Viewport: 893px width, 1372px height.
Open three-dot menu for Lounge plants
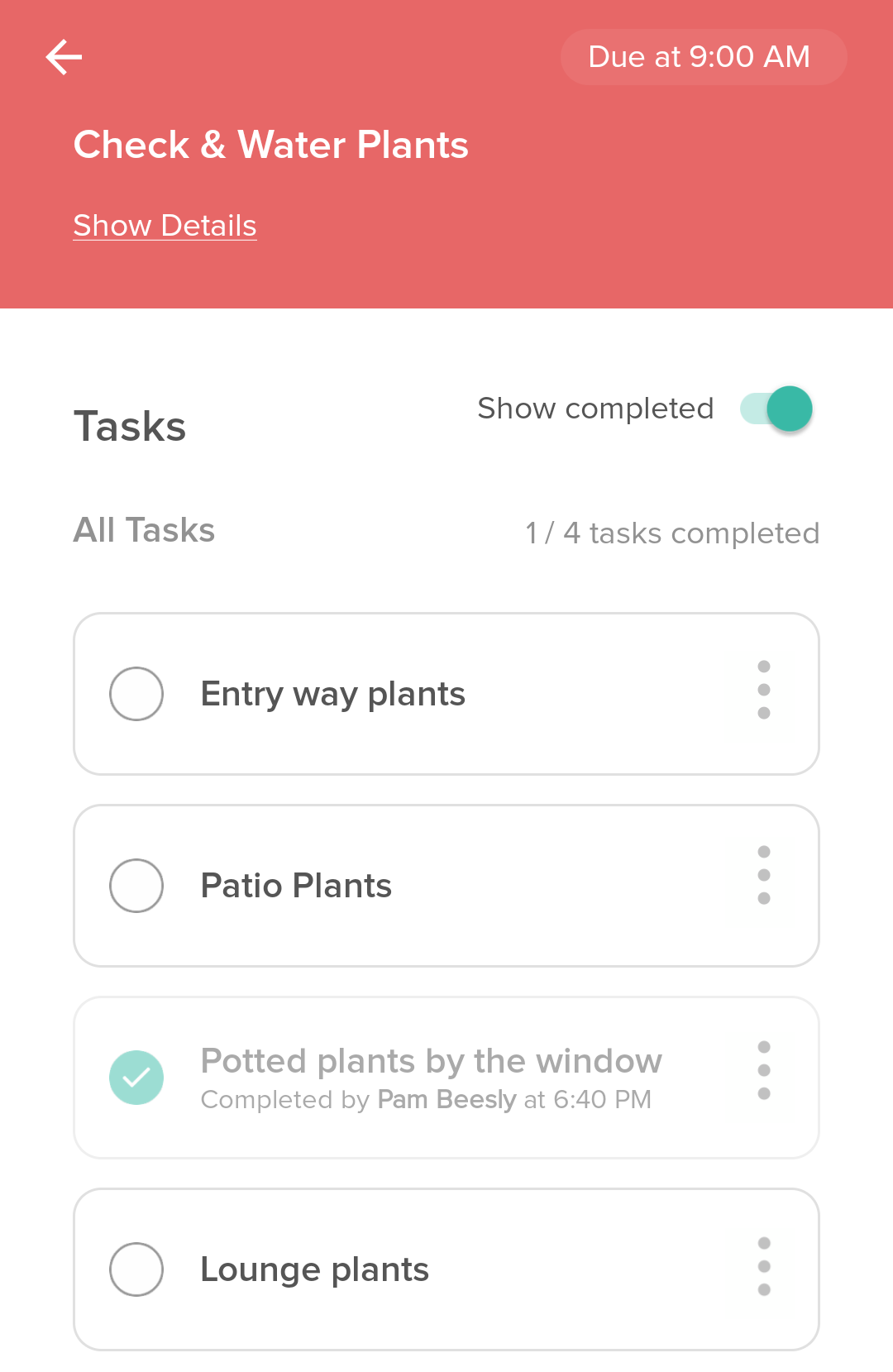tap(764, 1266)
